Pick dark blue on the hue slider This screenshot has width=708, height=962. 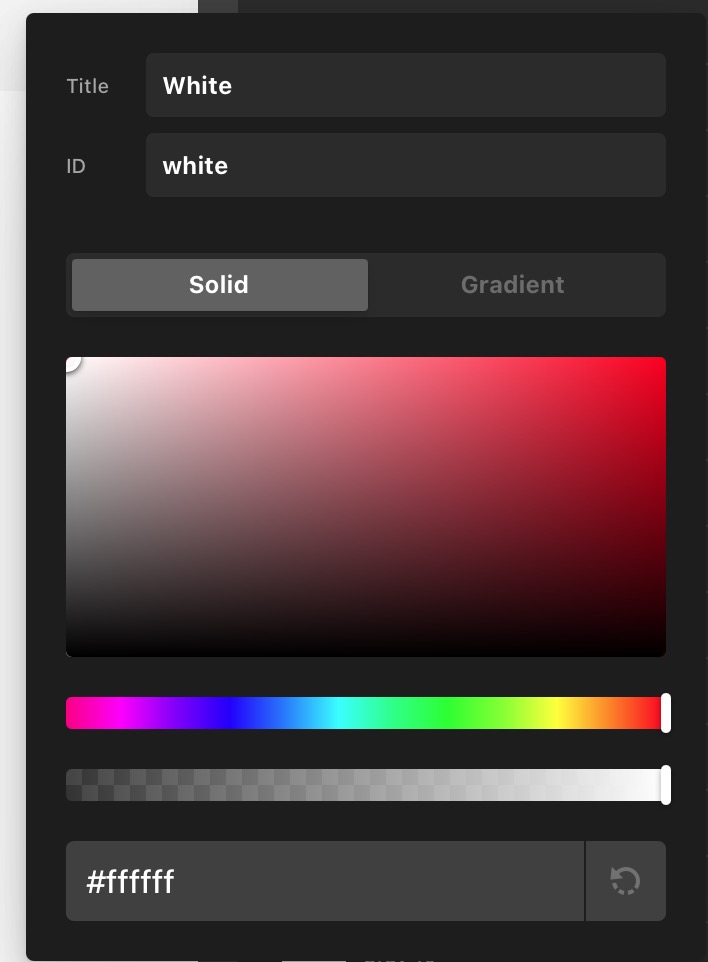tap(228, 713)
